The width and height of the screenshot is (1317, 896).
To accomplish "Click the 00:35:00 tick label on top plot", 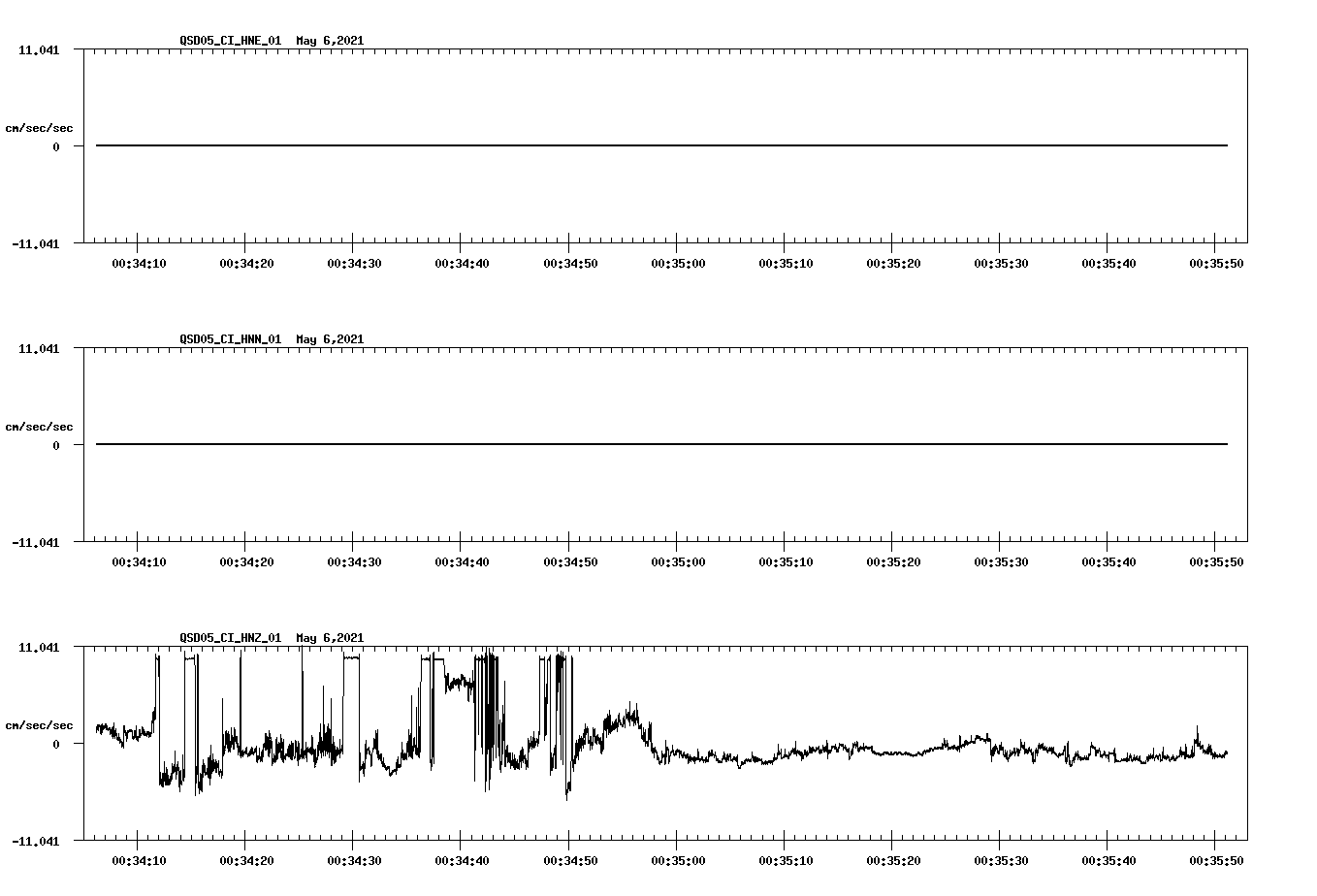I will [679, 262].
